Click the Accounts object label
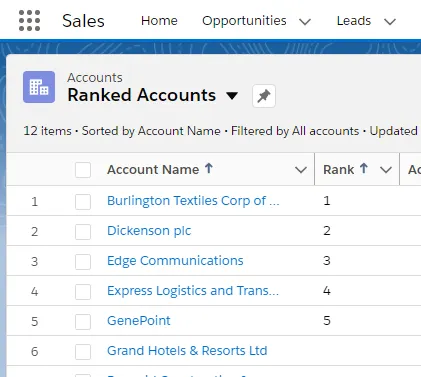The image size is (421, 377). click(x=95, y=78)
